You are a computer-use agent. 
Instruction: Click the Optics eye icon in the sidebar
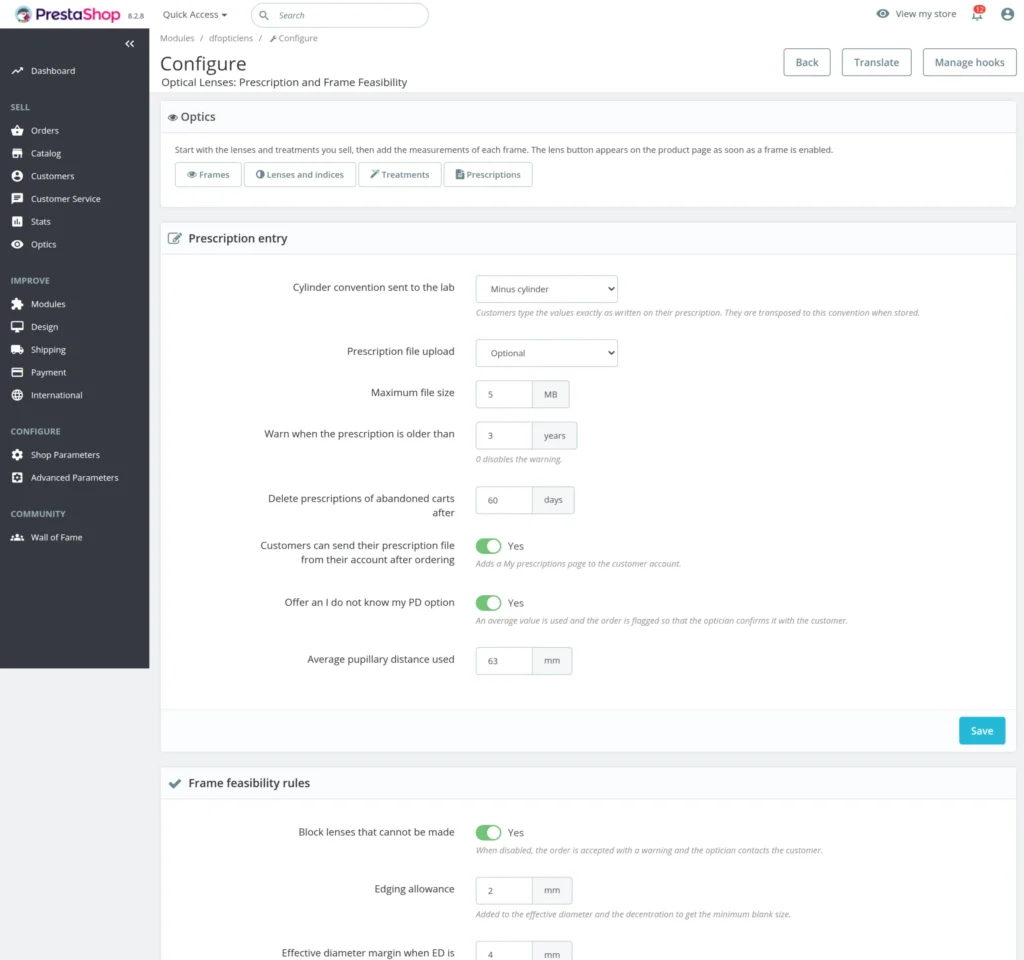(17, 244)
